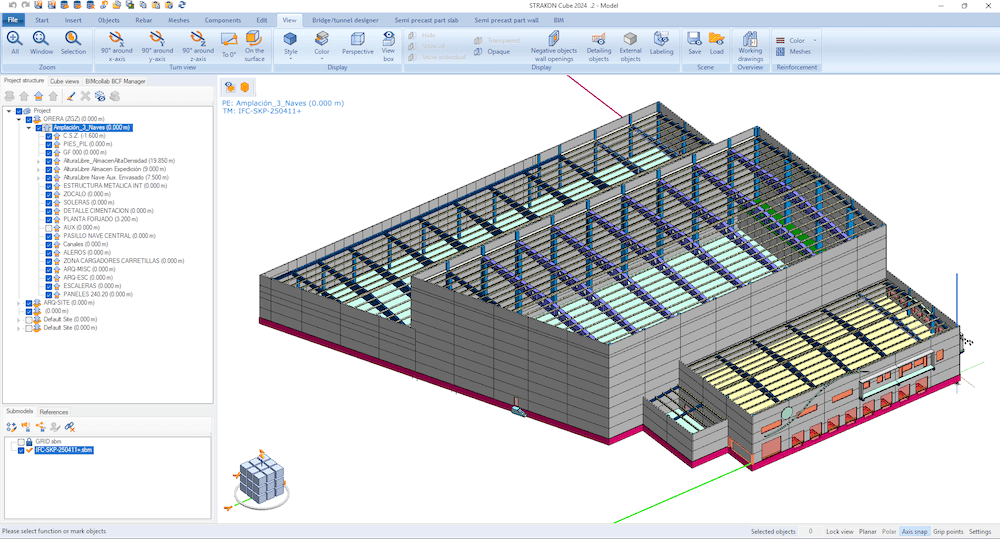Select ESTRUCTURA METALICA INT tree row

tap(115, 186)
